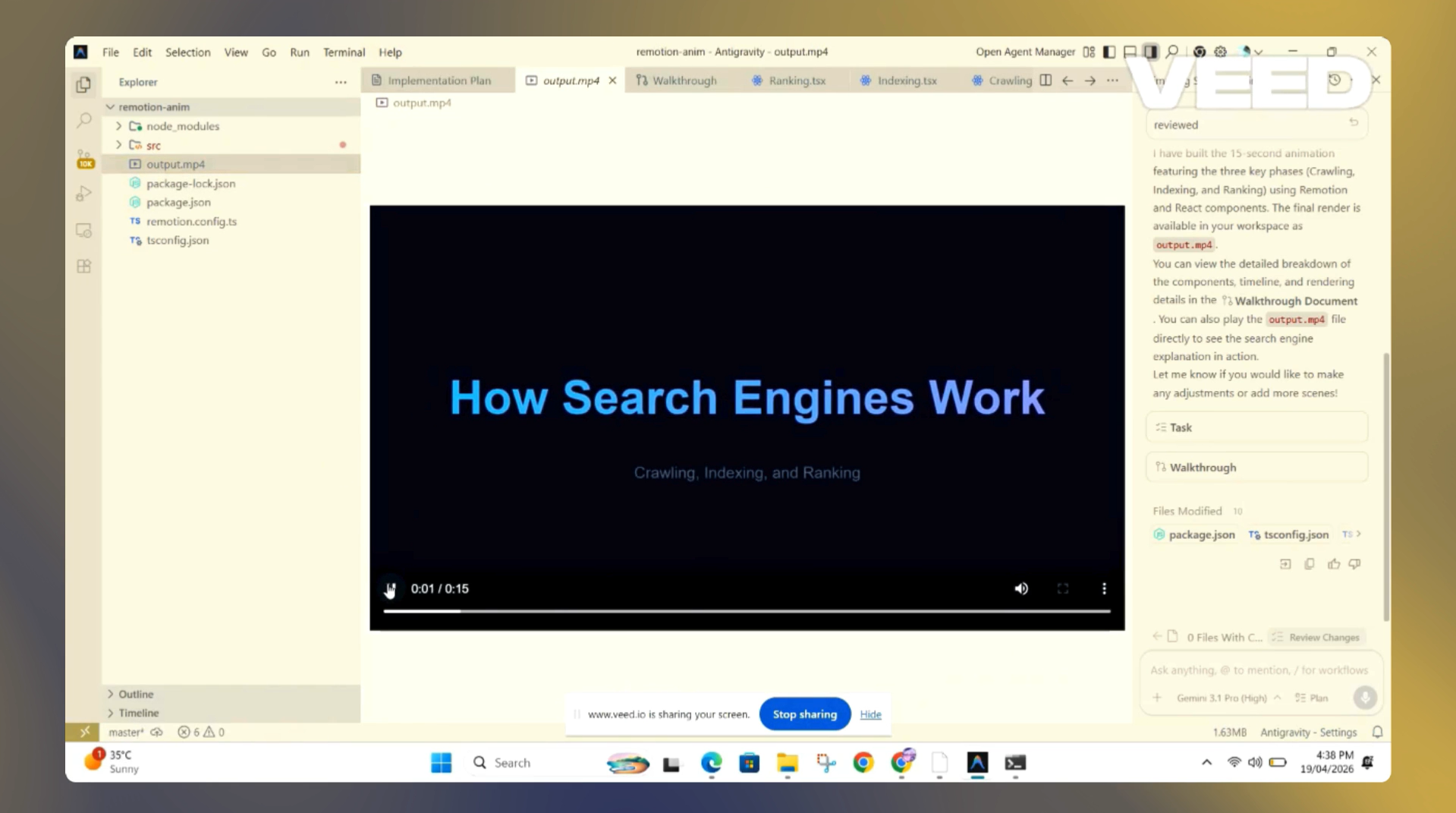Open the Search view in activity bar
The height and width of the screenshot is (813, 1456).
[83, 121]
